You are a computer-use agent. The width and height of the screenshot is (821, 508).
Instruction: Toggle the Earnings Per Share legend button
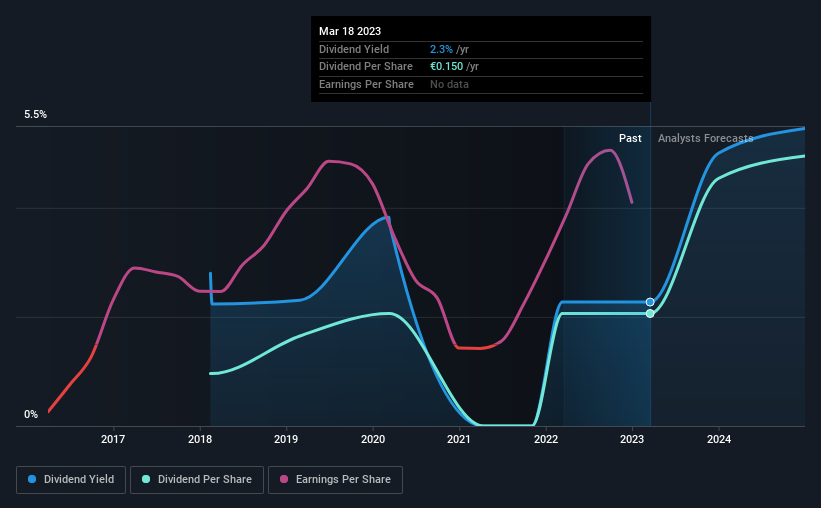click(x=335, y=480)
